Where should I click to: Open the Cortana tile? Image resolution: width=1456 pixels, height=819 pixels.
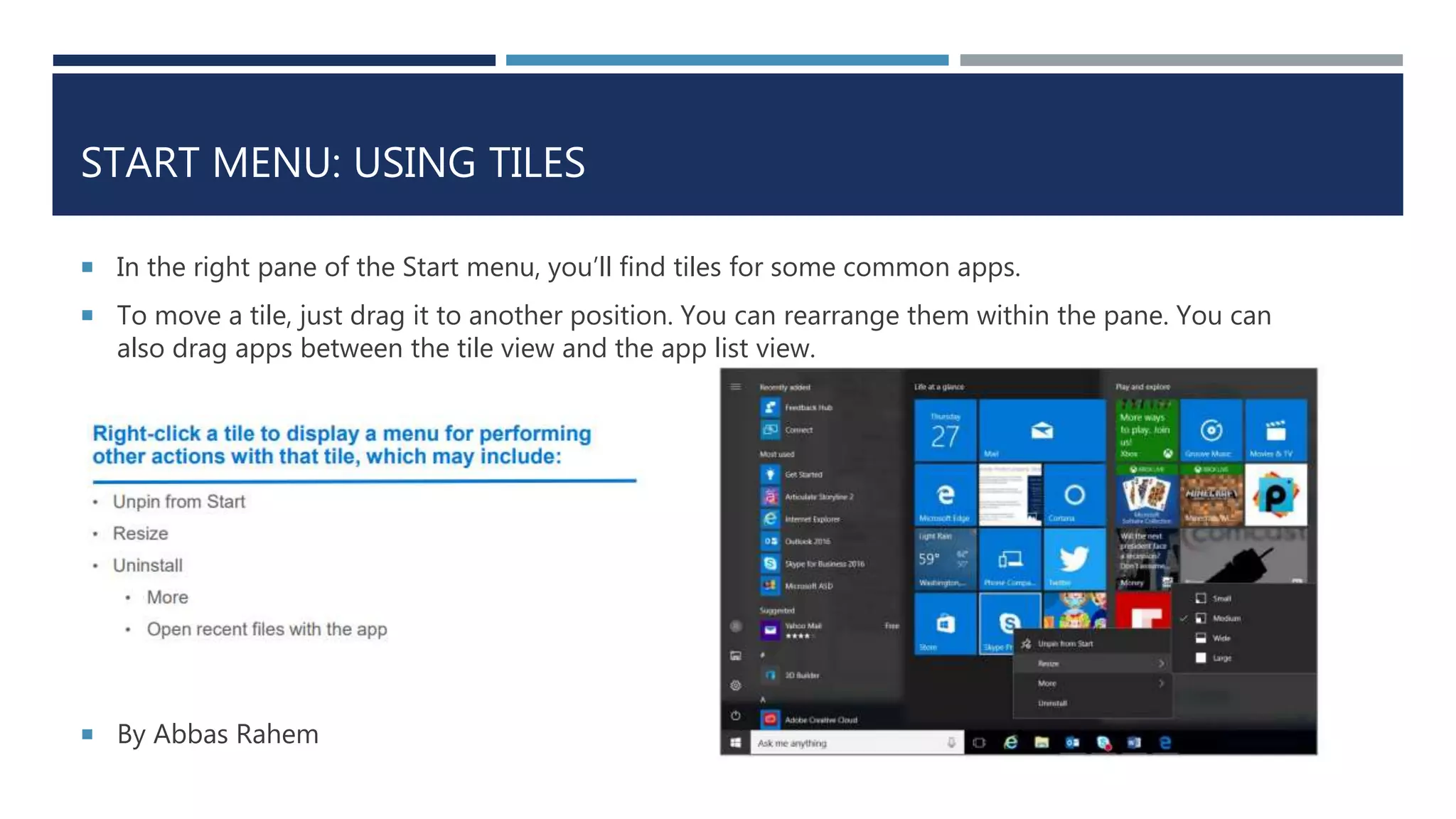pyautogui.click(x=1074, y=494)
